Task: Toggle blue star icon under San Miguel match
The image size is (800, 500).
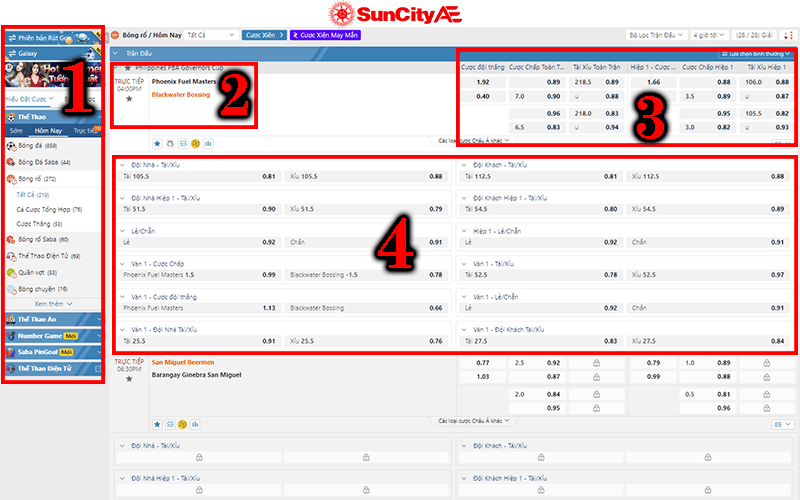Action: coord(157,424)
